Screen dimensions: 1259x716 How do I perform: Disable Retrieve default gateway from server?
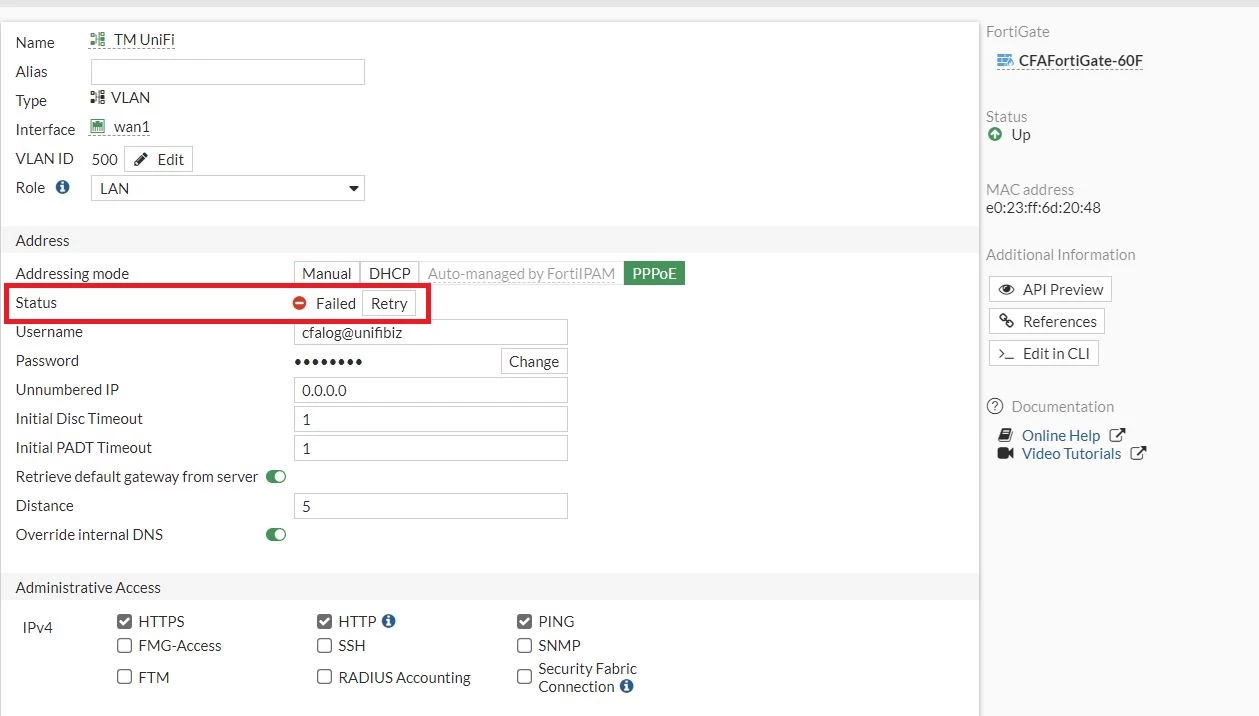point(276,477)
